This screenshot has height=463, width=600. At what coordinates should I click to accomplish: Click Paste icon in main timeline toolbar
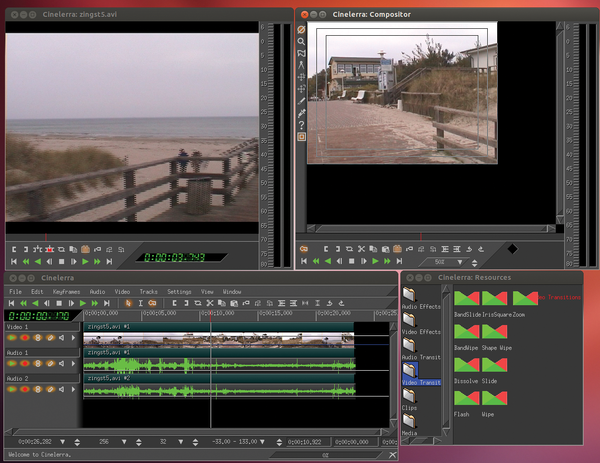[x=233, y=303]
